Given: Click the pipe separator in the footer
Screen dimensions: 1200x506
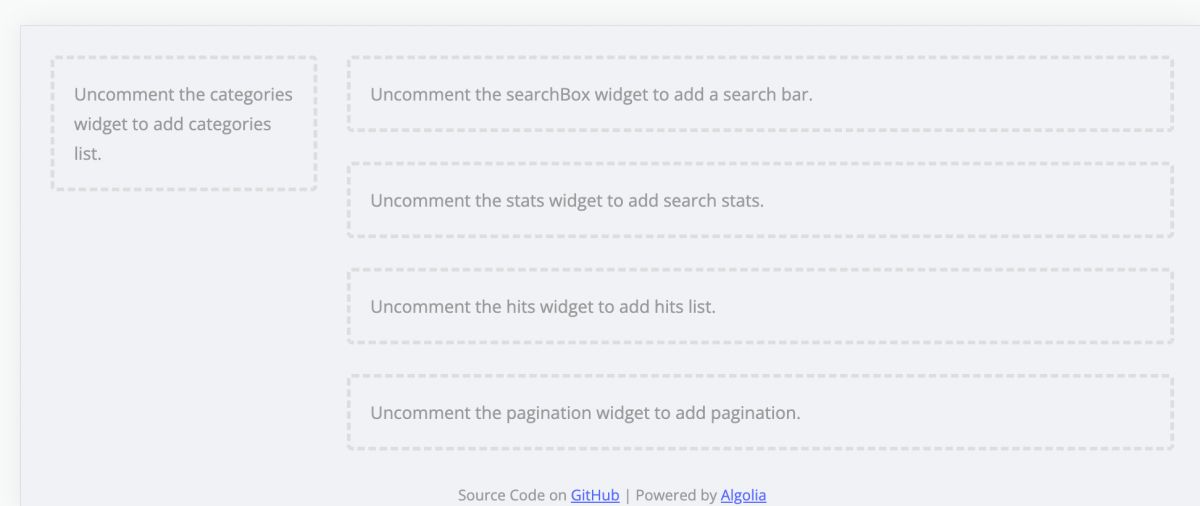Looking at the screenshot, I should coord(627,495).
